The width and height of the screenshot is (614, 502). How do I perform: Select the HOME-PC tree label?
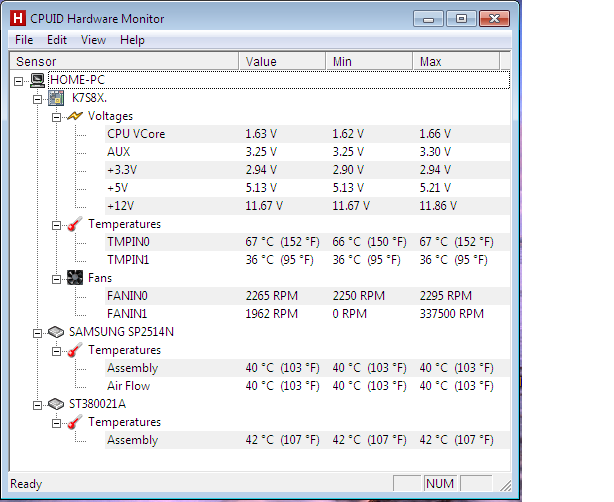pos(77,80)
